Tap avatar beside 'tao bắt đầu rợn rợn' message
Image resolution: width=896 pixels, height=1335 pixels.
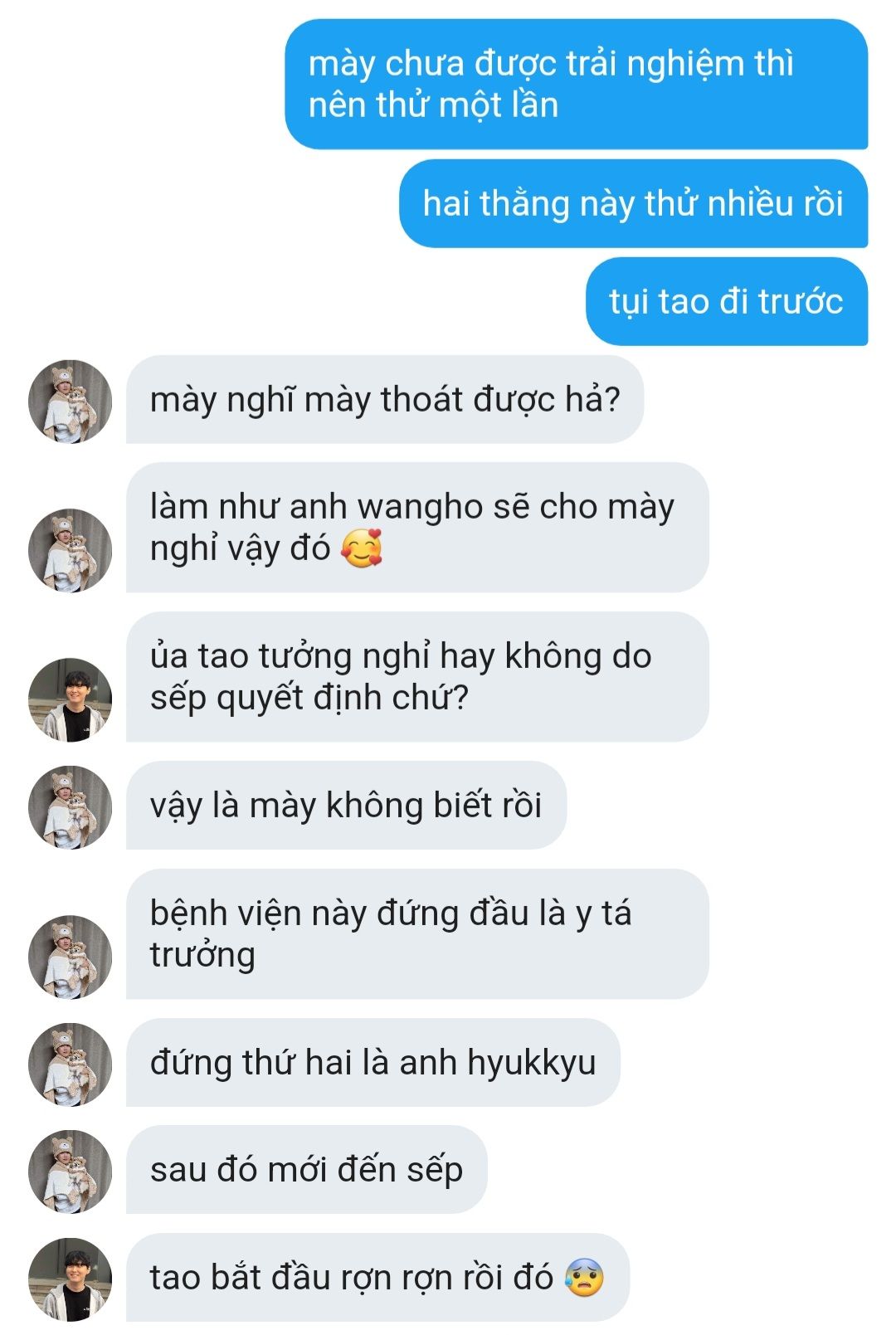(x=70, y=1279)
